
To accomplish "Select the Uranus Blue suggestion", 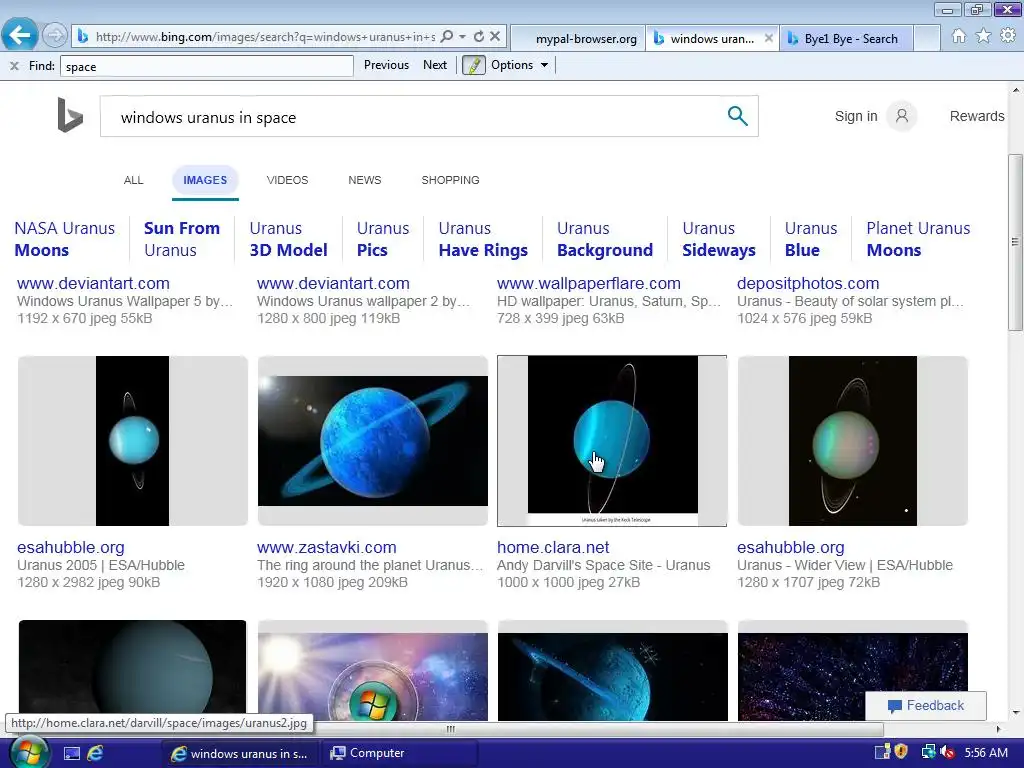I will [x=810, y=239].
